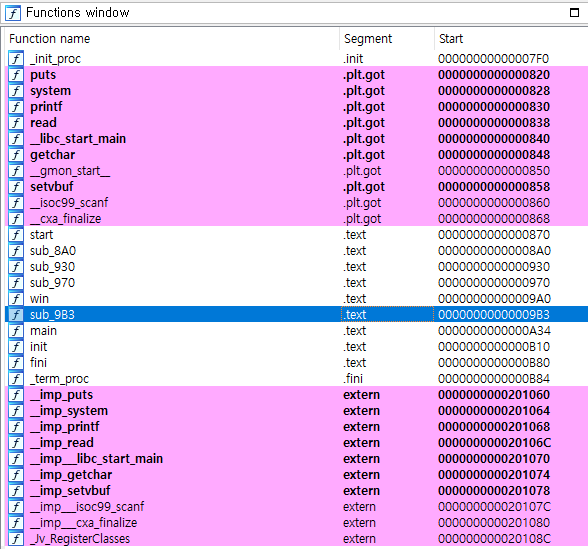Select the __imp___isoc99_scanf entry
The width and height of the screenshot is (588, 549).
point(87,507)
